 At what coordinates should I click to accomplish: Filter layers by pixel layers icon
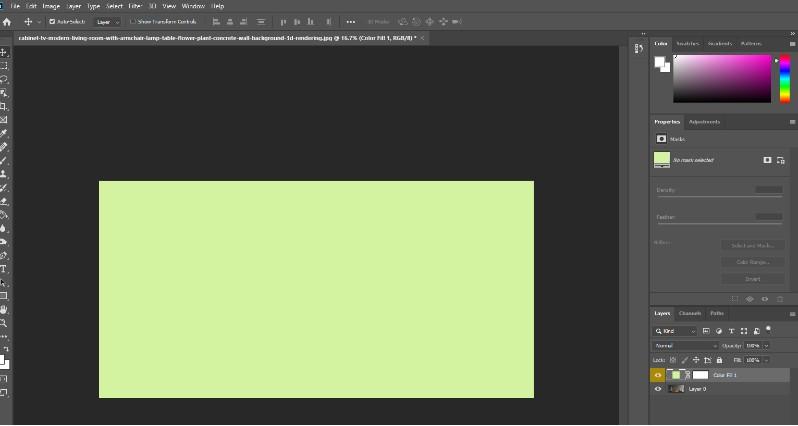pos(706,331)
